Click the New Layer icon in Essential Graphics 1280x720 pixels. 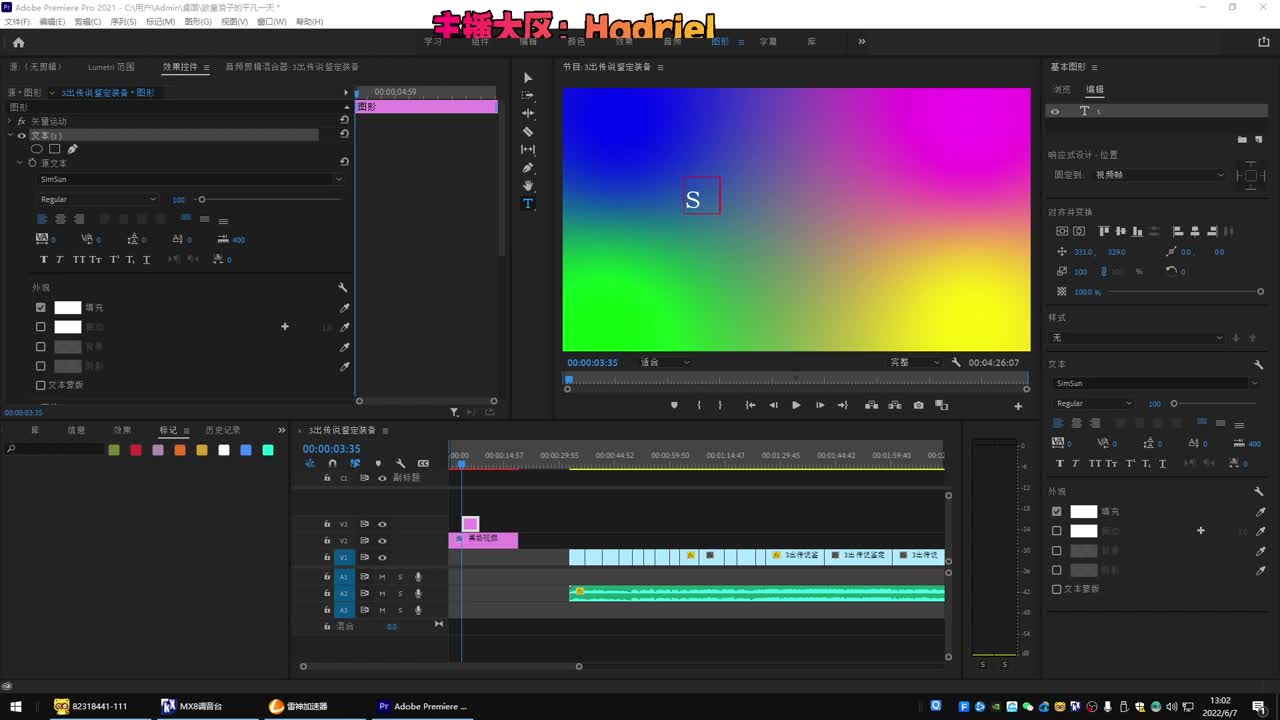1258,139
